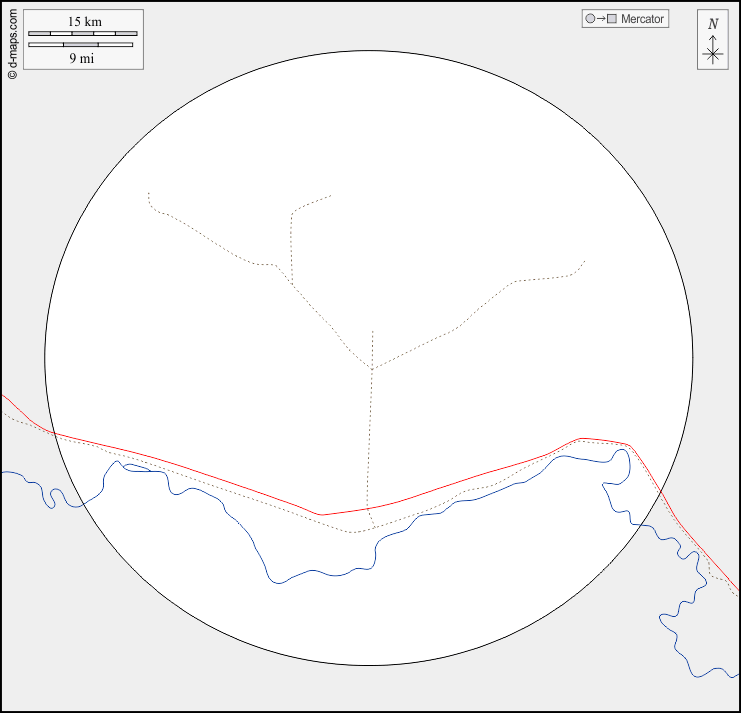Click the "15 km" scale text
This screenshot has width=741, height=713.
pyautogui.click(x=84, y=21)
